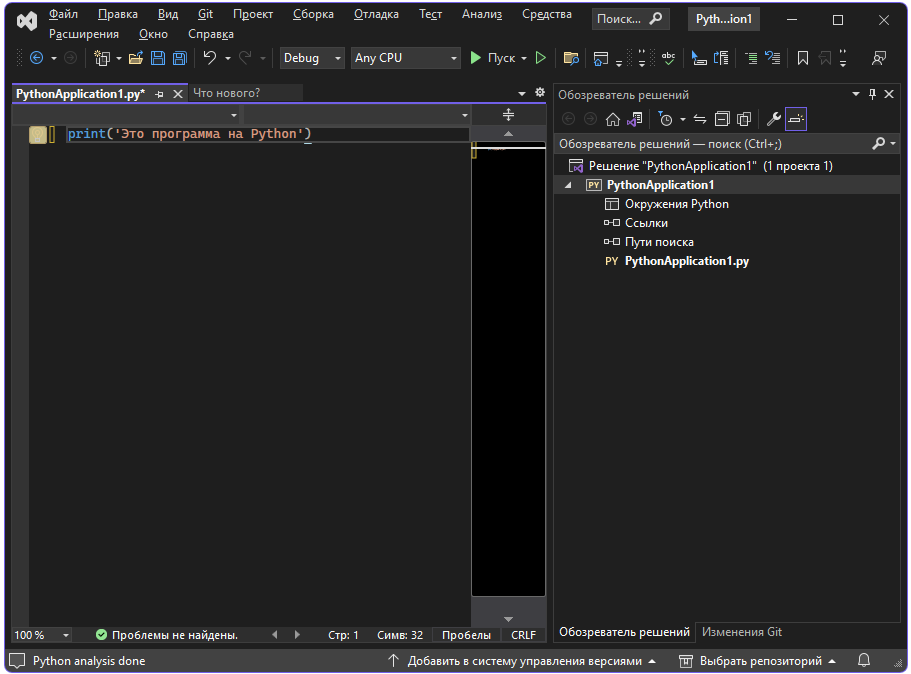Click the spell check abc icon
This screenshot has height=674, width=911.
[x=668, y=58]
